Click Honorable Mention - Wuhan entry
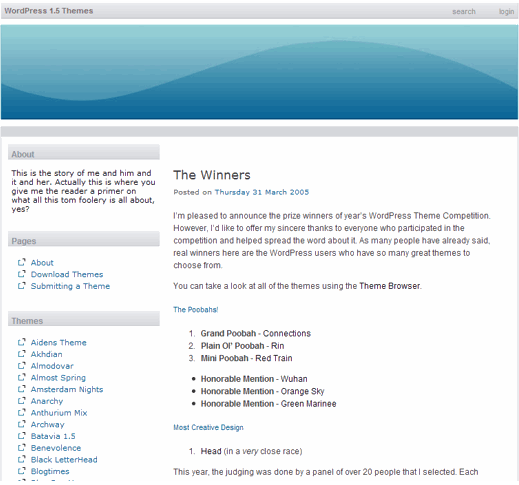Image resolution: width=519 pixels, height=485 pixels. pos(254,379)
